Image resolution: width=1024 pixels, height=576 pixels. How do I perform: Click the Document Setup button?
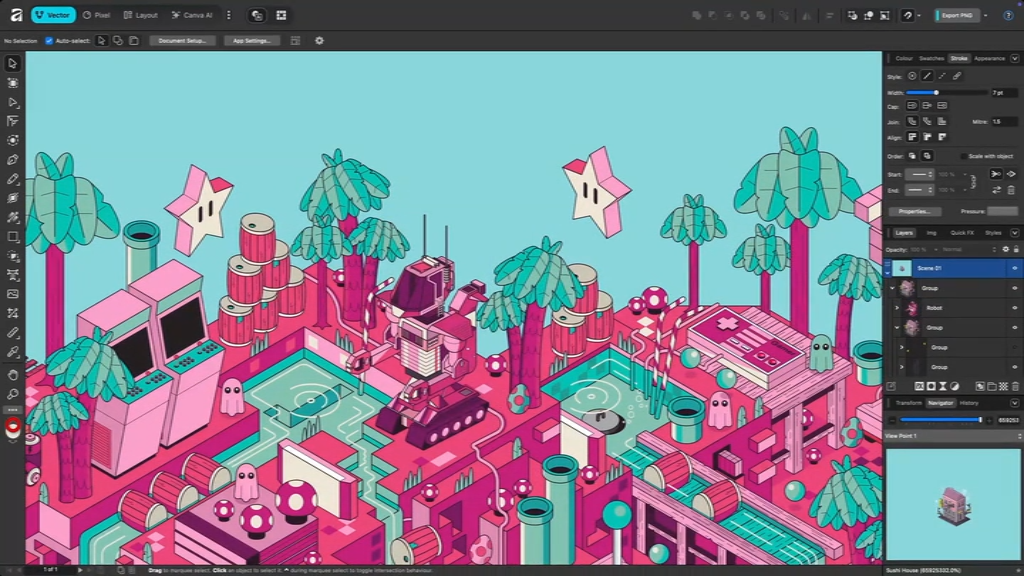182,40
